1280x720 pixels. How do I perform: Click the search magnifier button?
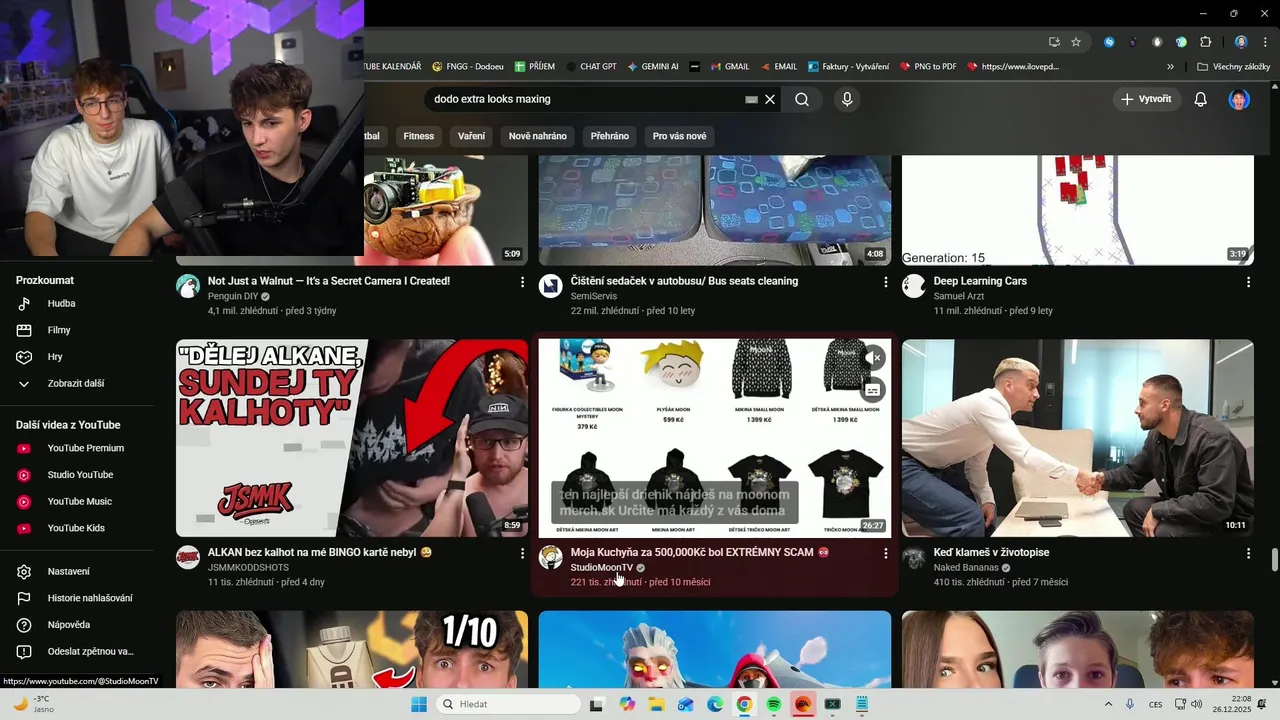802,99
